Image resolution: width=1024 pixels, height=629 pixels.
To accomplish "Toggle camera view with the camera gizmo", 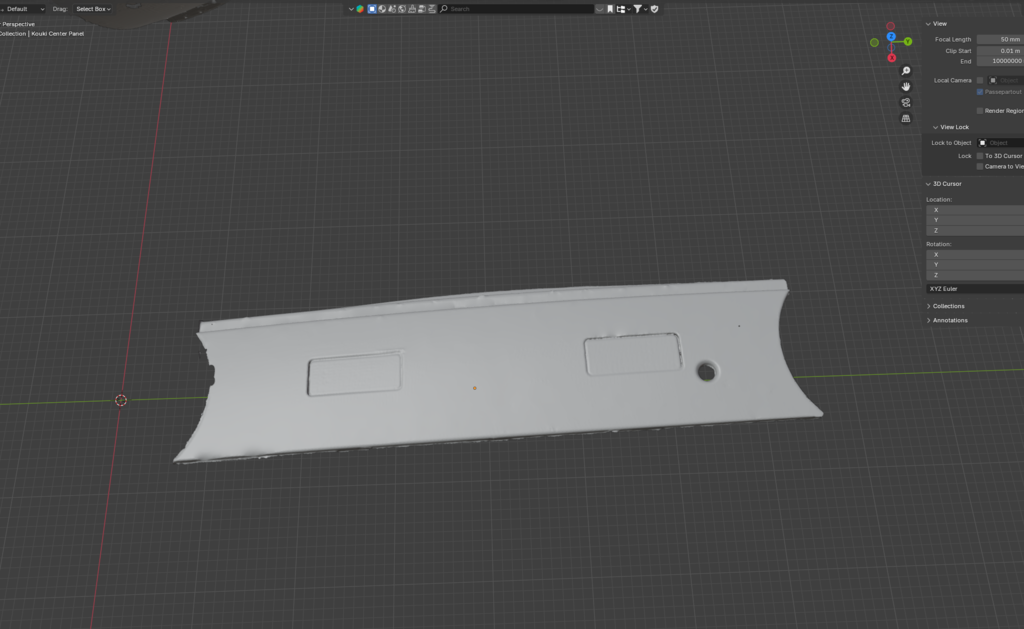I will 906,103.
